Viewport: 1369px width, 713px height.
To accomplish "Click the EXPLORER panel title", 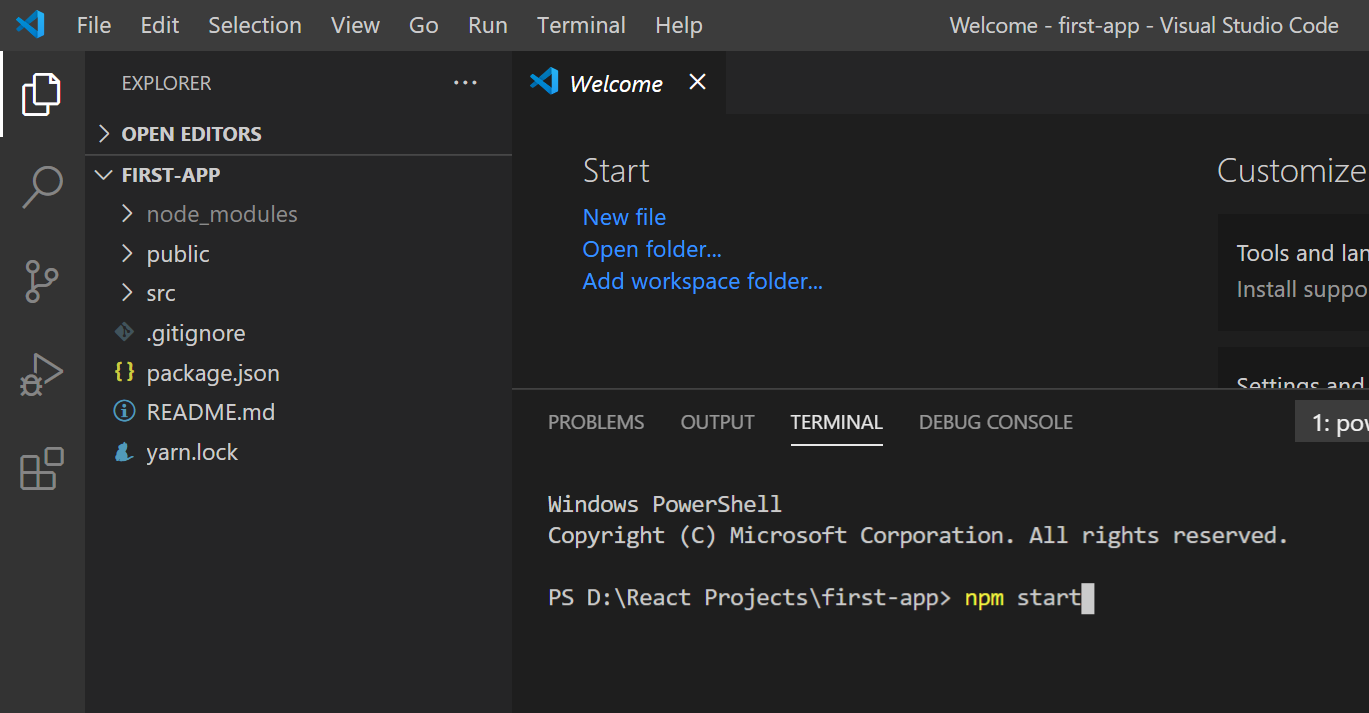I will 166,83.
